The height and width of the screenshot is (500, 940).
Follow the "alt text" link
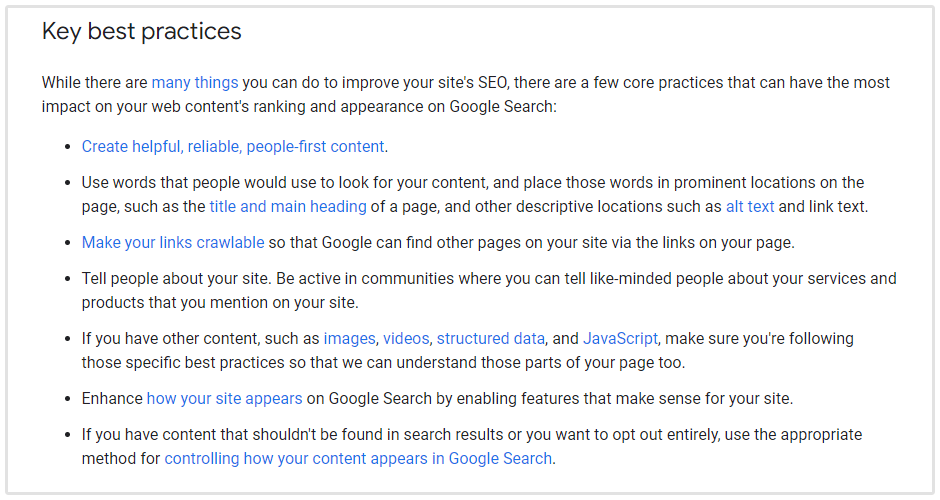pyautogui.click(x=750, y=206)
